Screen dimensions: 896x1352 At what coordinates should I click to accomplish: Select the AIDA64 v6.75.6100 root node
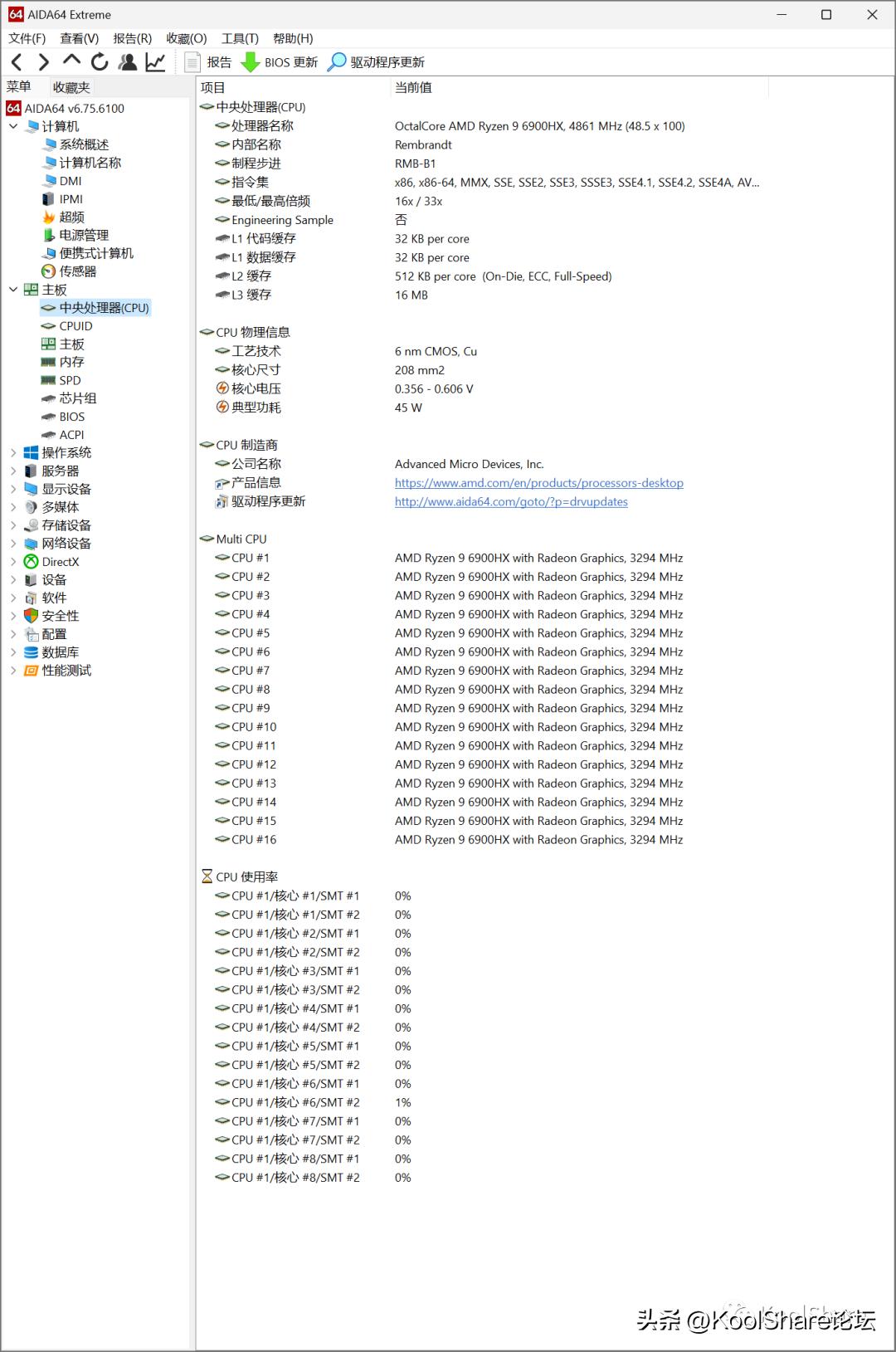coord(66,108)
